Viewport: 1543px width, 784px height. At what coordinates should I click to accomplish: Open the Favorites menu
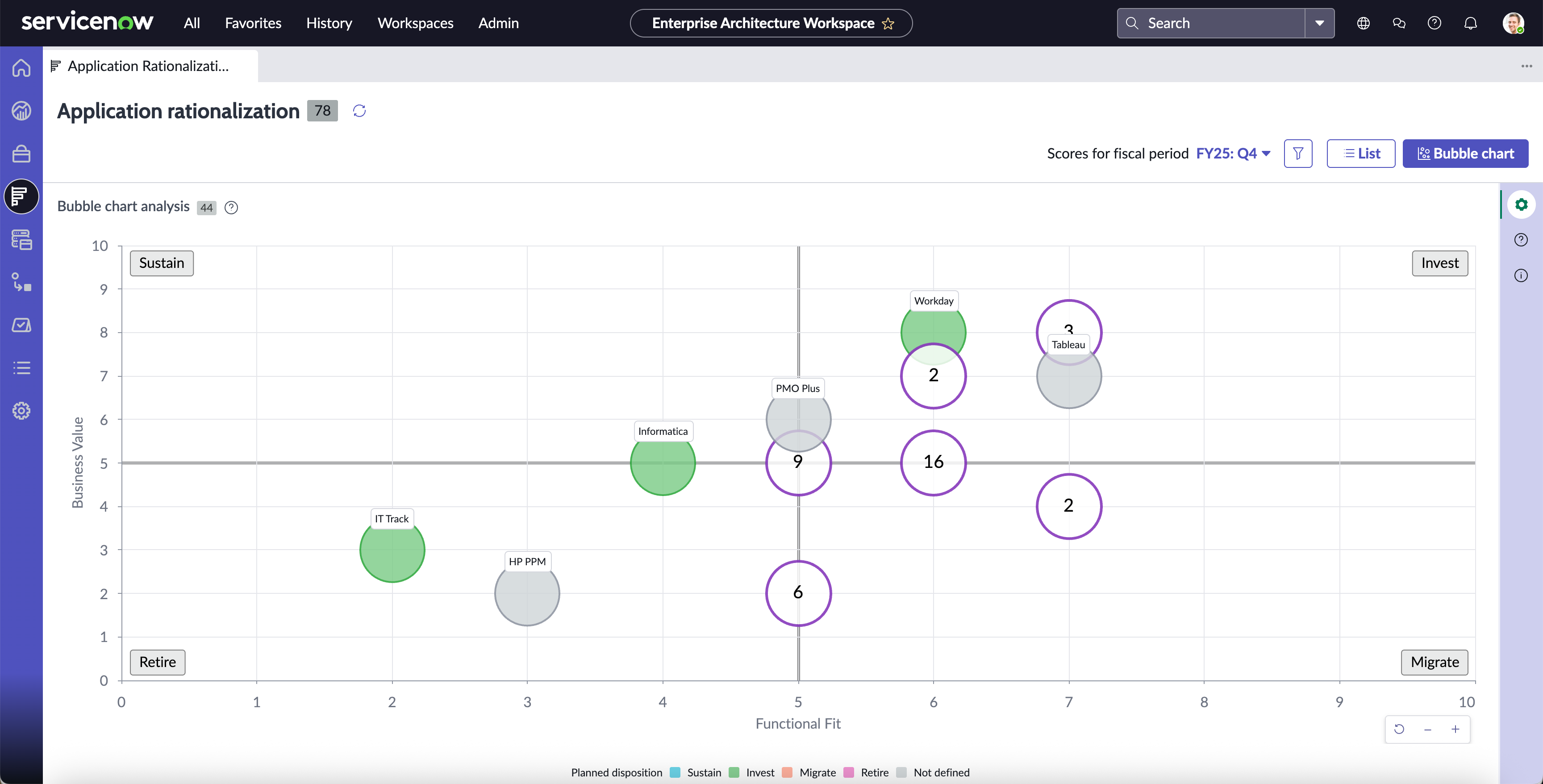tap(254, 23)
